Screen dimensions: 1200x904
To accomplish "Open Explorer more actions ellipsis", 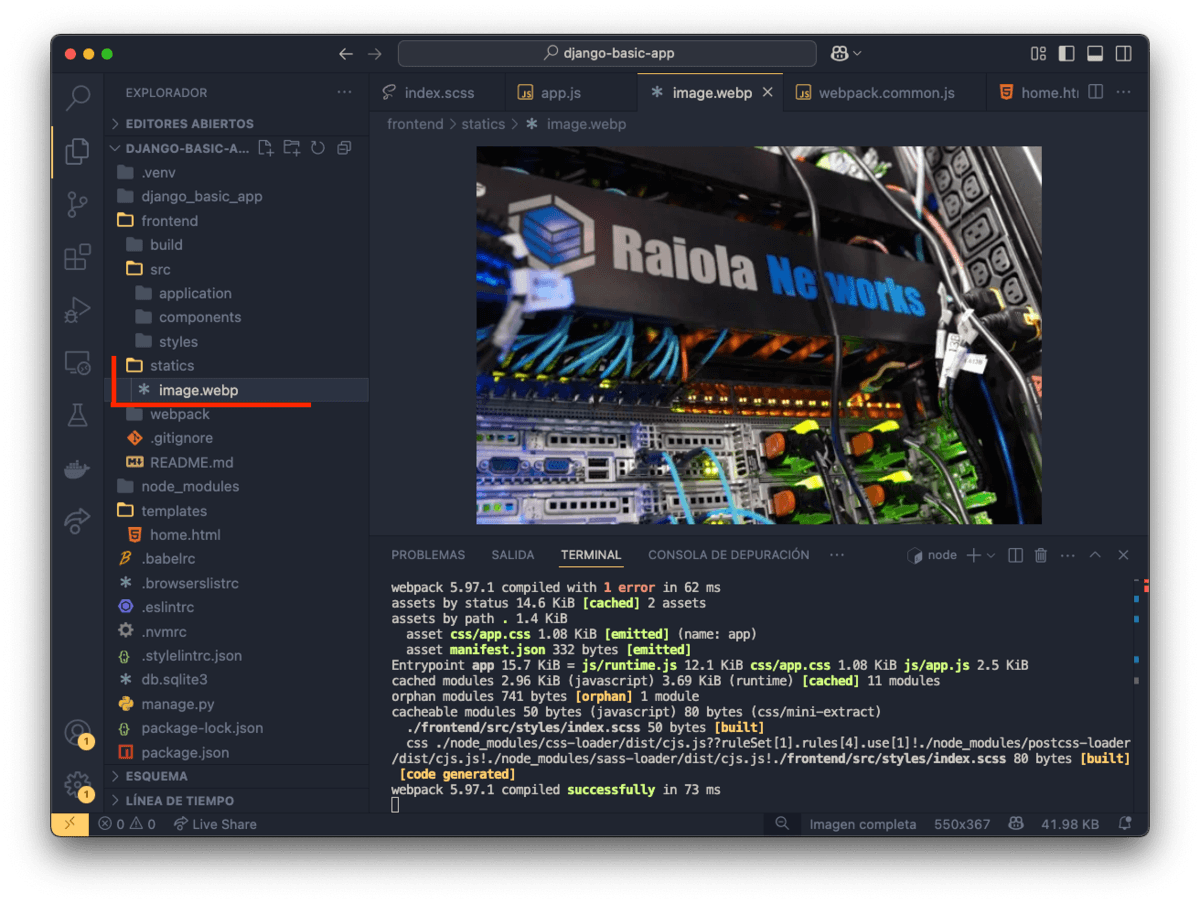I will pyautogui.click(x=344, y=92).
